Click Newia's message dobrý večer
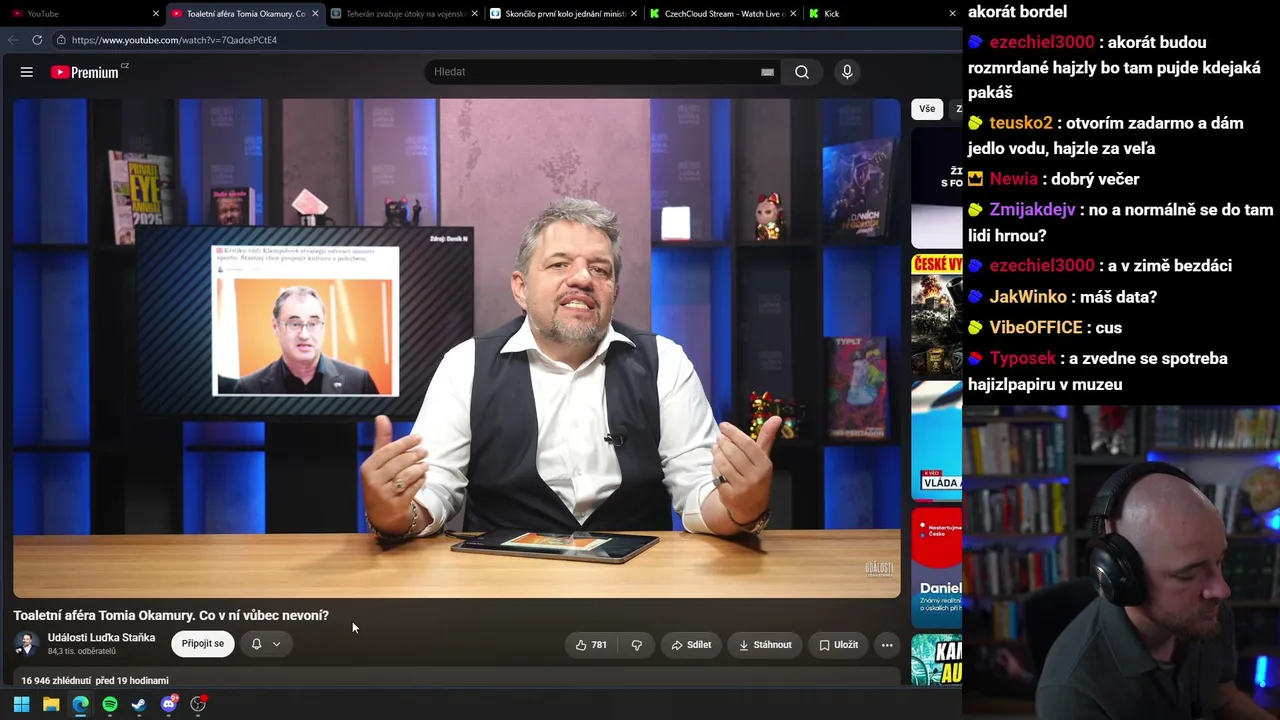Image resolution: width=1280 pixels, height=720 pixels. (1096, 179)
